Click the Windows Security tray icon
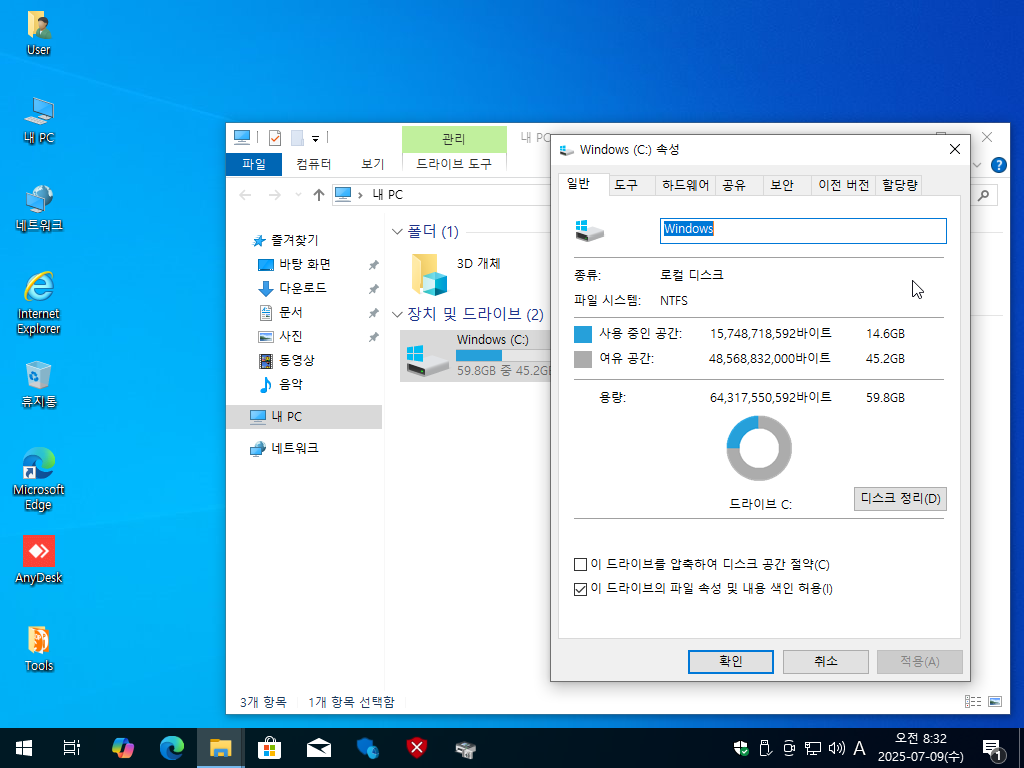The image size is (1024, 768). click(741, 748)
